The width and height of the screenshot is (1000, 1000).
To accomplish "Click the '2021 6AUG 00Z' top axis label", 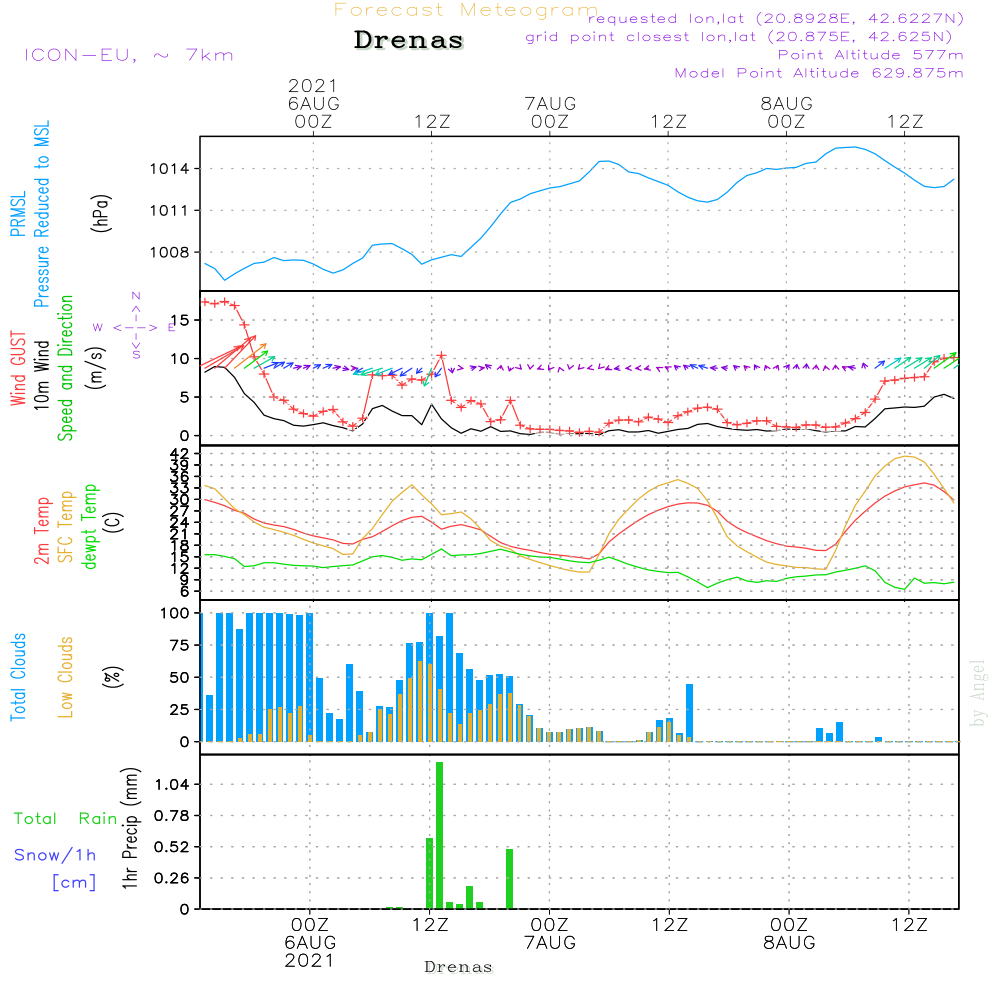I will (313, 103).
